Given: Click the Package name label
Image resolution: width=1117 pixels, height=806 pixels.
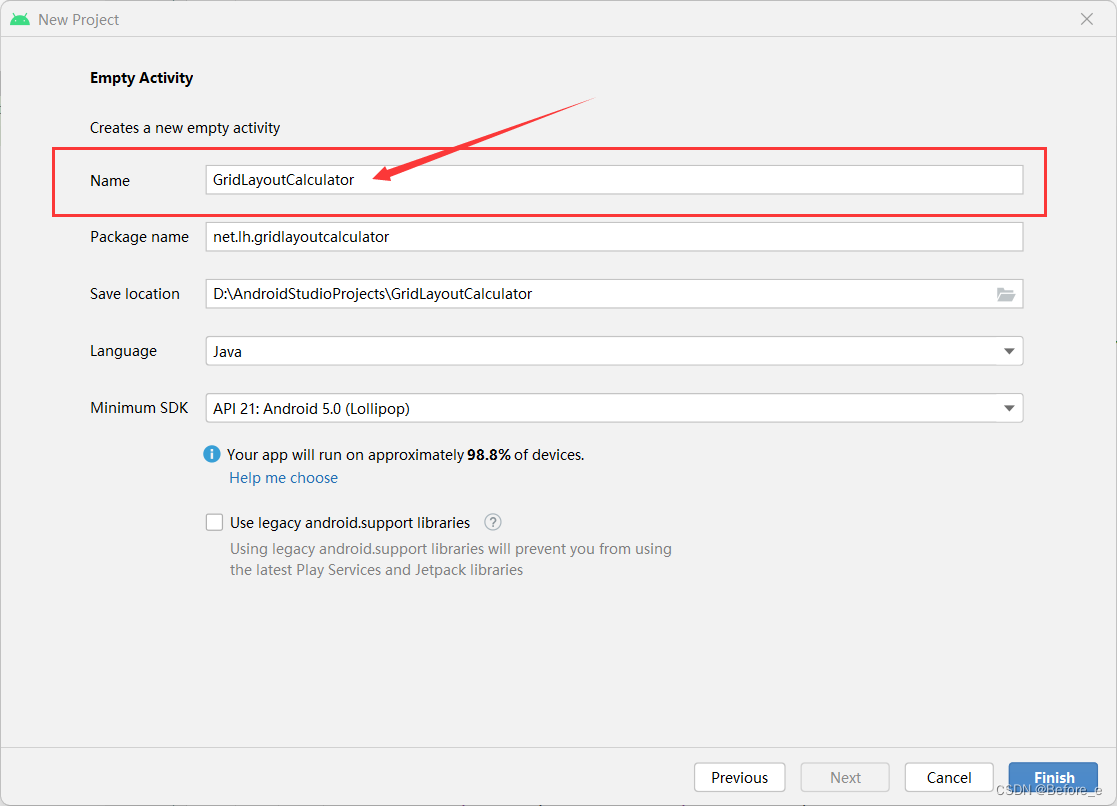Looking at the screenshot, I should tap(140, 237).
